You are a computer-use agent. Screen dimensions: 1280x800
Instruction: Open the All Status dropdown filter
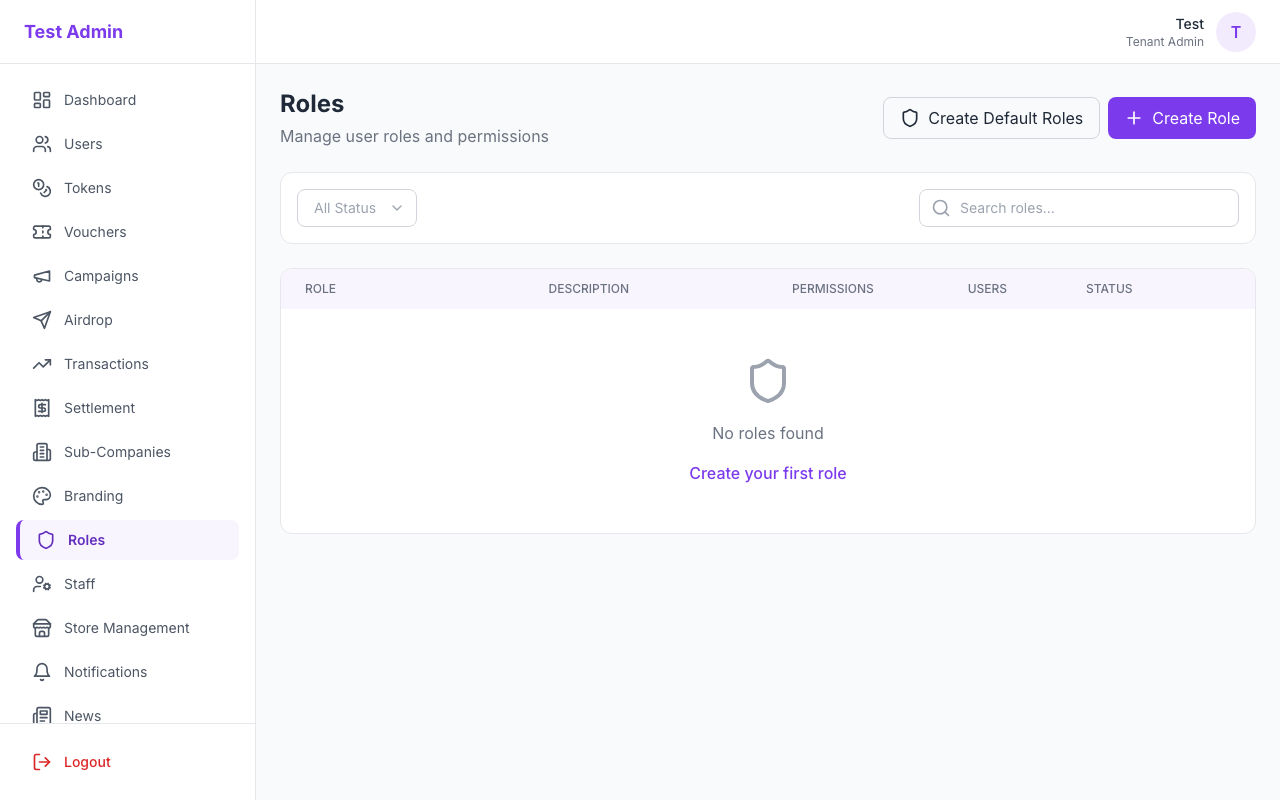click(357, 208)
